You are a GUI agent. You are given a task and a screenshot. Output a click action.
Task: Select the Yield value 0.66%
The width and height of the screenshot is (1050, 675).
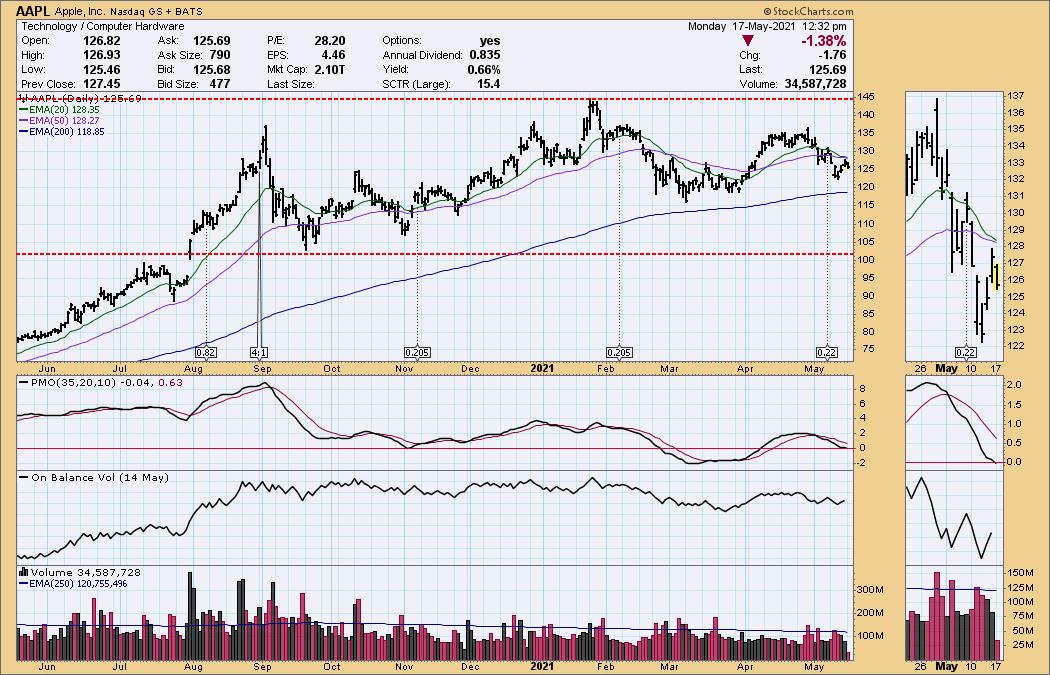483,70
